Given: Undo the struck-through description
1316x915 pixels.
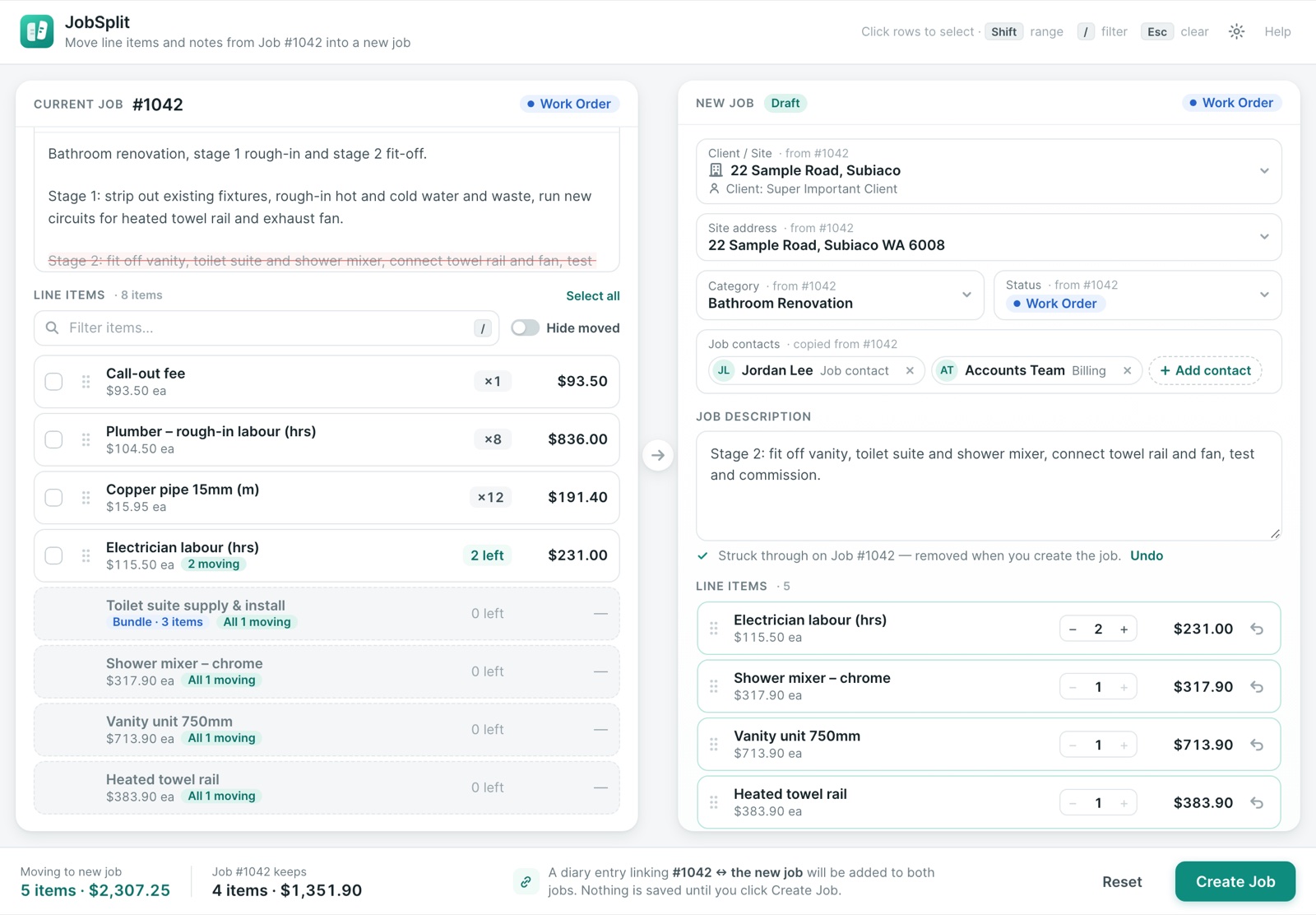Looking at the screenshot, I should 1147,556.
